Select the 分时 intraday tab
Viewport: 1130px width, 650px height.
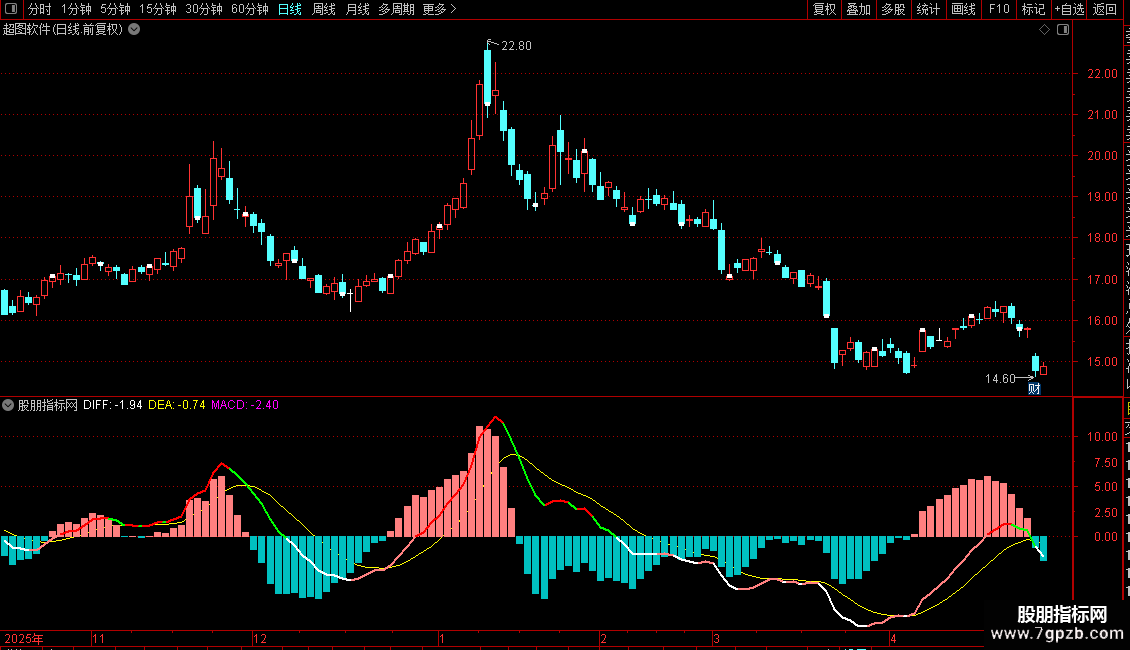pyautogui.click(x=40, y=9)
